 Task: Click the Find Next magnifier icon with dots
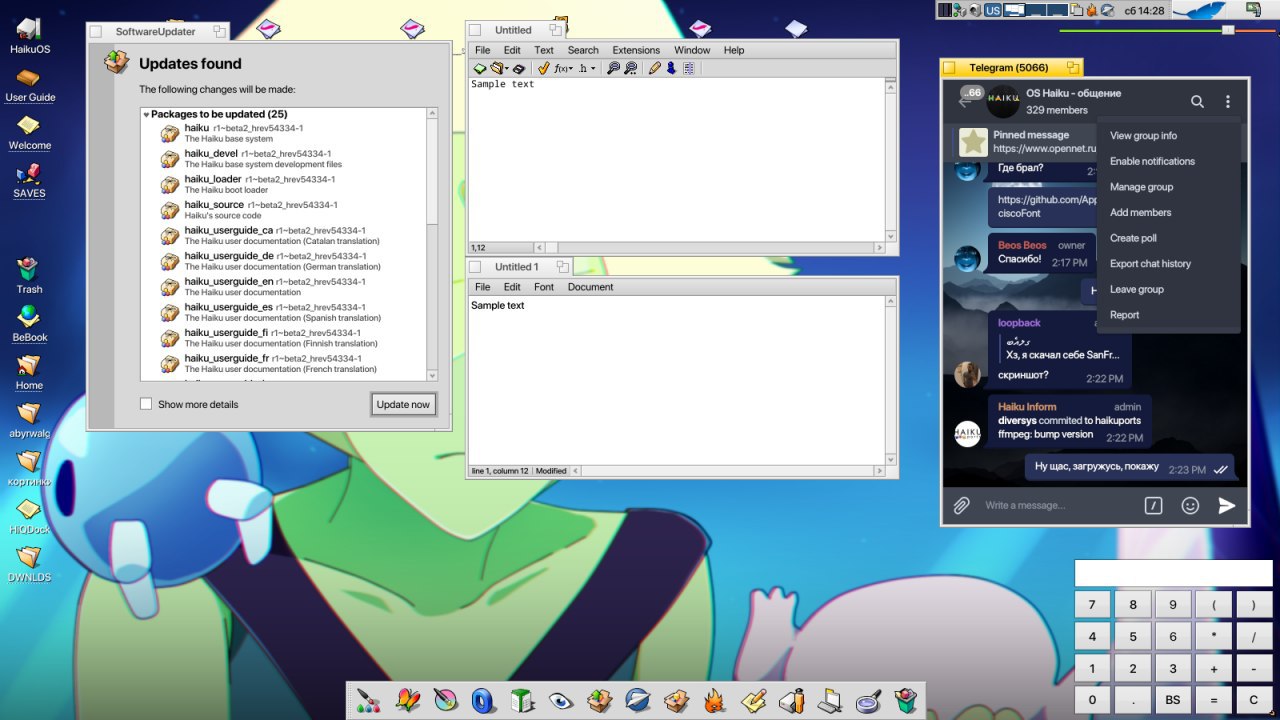point(631,69)
